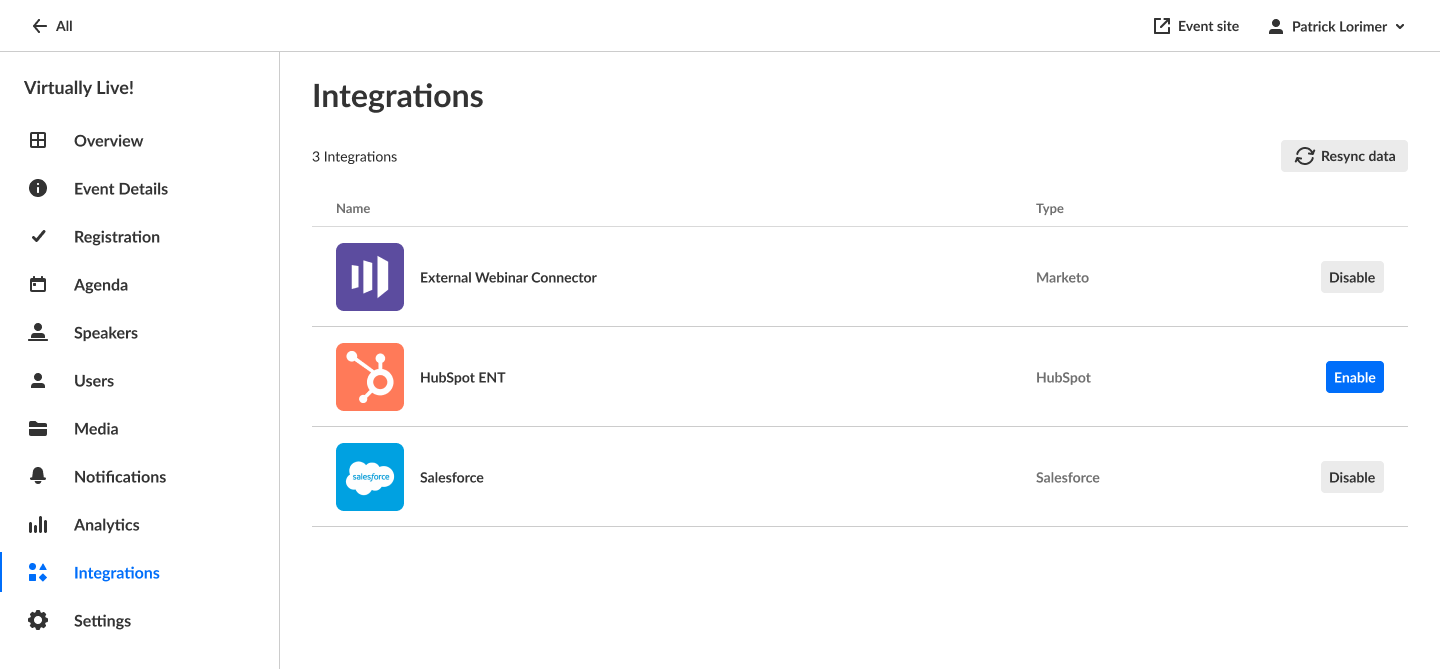Click the Salesforce cloud logo

point(370,477)
